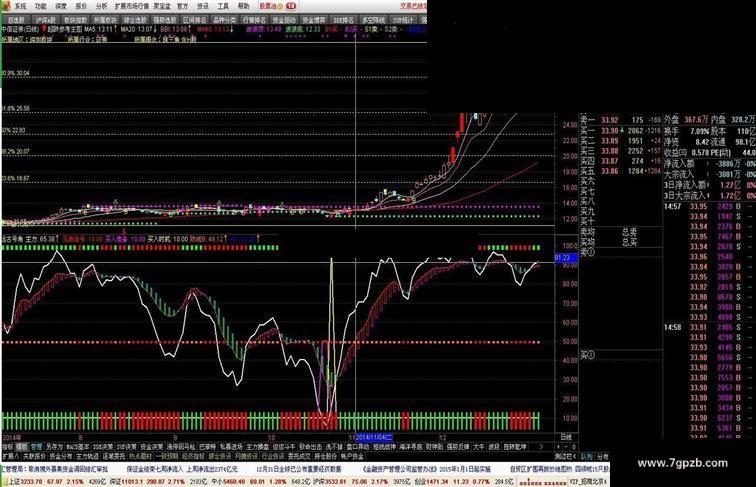The width and height of the screenshot is (756, 487).
Task: Click the 区间排名 toolbar button
Action: coord(194,20)
